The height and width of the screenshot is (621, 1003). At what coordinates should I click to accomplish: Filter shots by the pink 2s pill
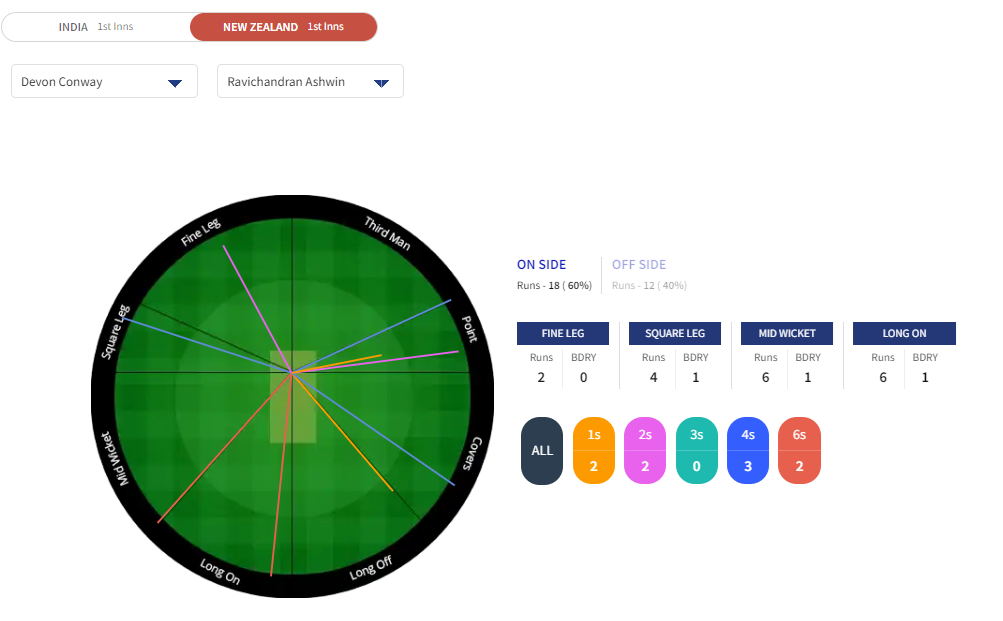coord(645,451)
